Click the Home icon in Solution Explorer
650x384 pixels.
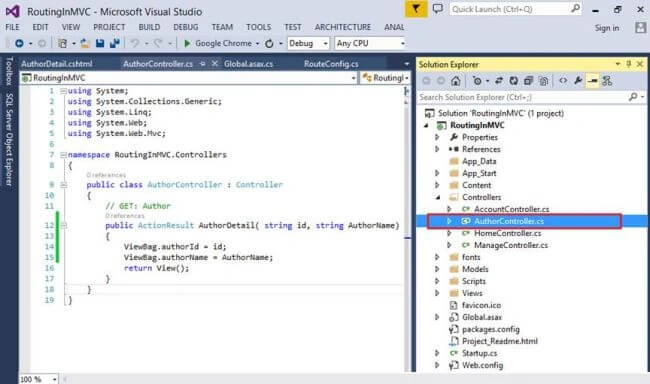[x=456, y=81]
